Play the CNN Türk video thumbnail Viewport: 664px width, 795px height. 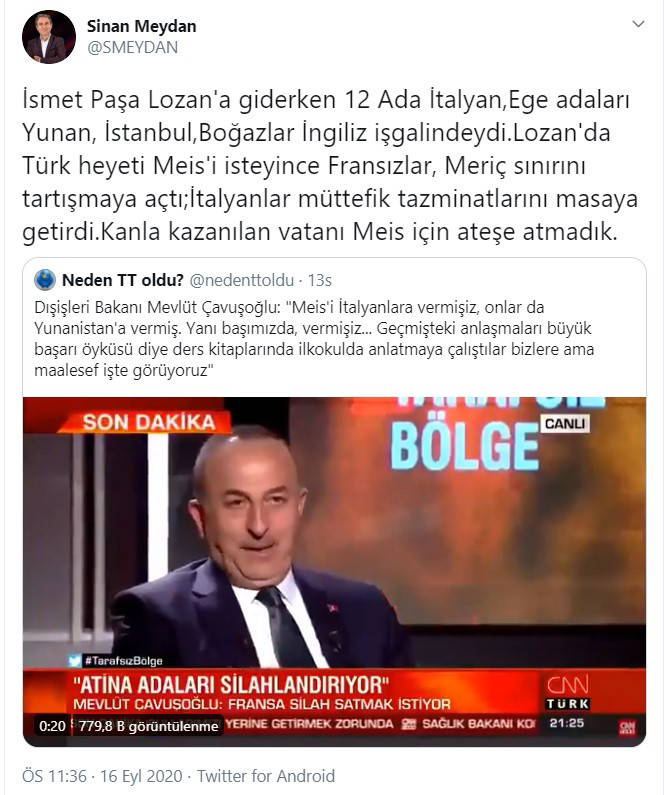coord(335,572)
